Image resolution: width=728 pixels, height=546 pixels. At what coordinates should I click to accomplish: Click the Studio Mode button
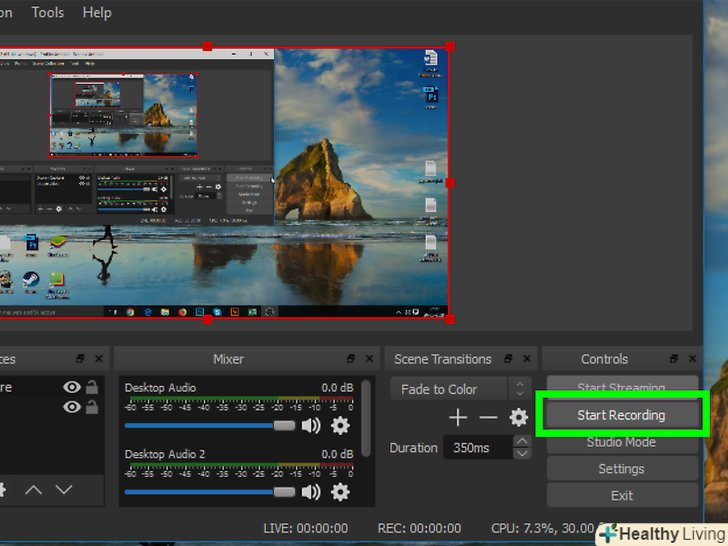(621, 442)
